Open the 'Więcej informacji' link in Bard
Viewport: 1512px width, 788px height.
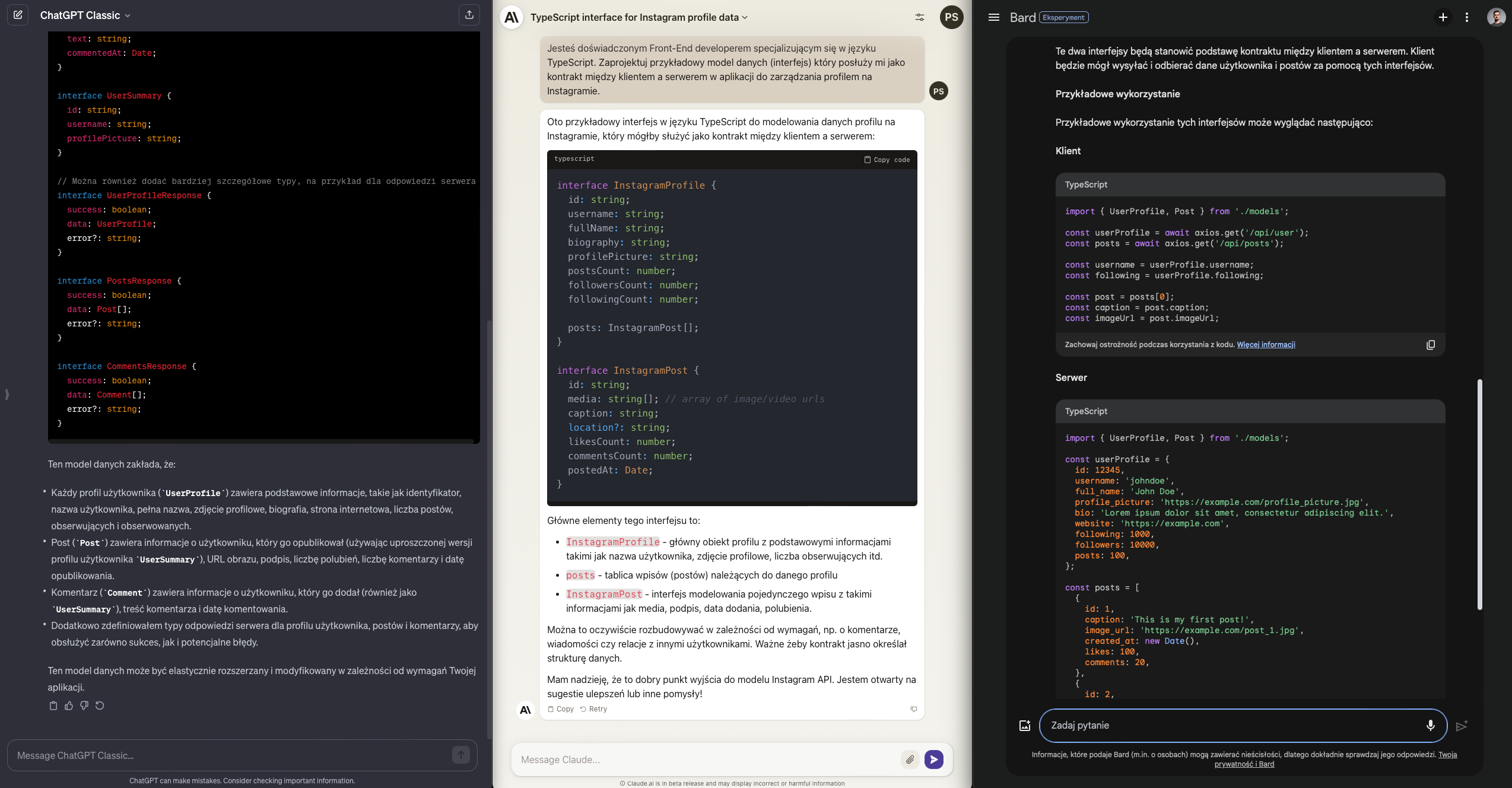pyautogui.click(x=1266, y=345)
